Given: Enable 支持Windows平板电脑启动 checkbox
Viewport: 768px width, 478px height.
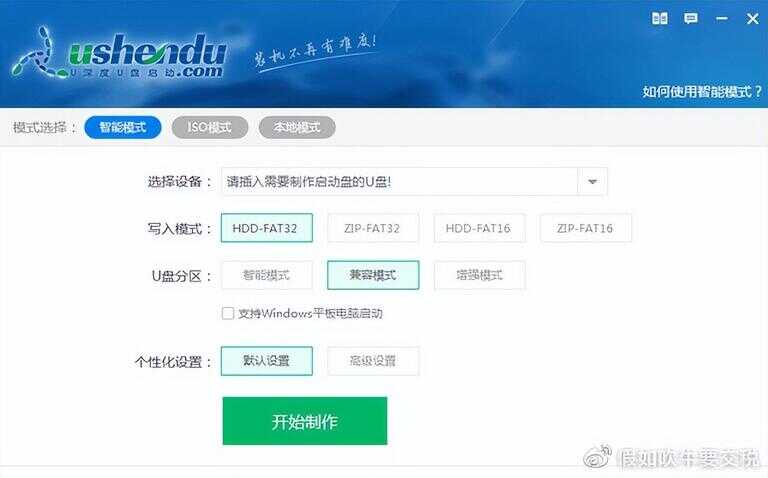Looking at the screenshot, I should (x=228, y=313).
